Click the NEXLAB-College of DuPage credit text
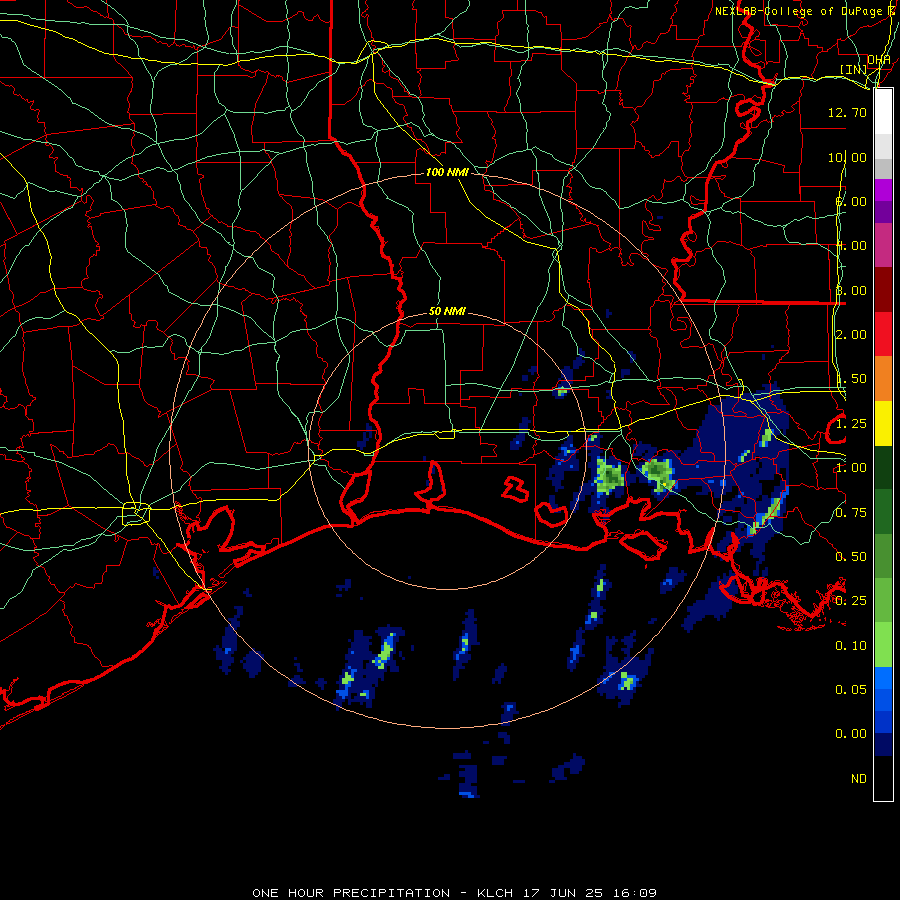This screenshot has width=900, height=900. 800,11
